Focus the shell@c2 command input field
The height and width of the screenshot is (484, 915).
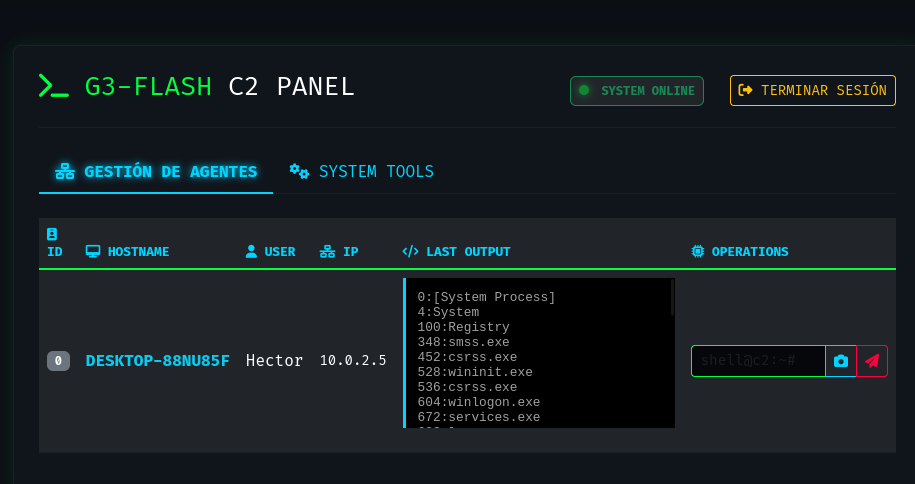click(757, 361)
